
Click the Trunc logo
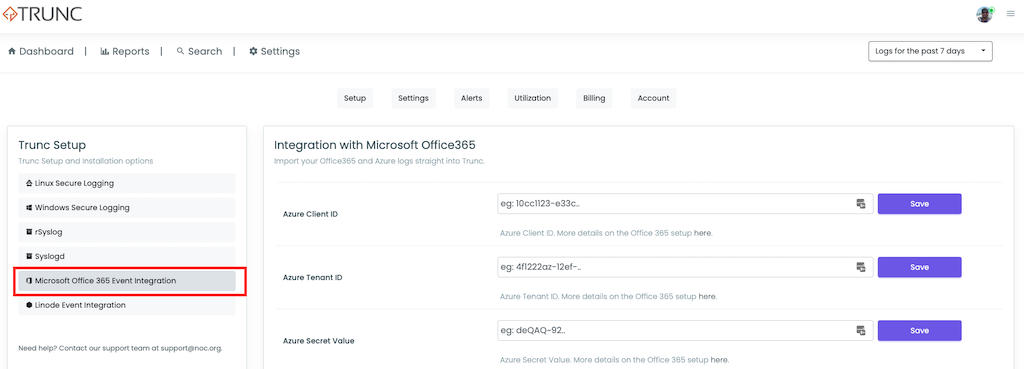pyautogui.click(x=42, y=14)
